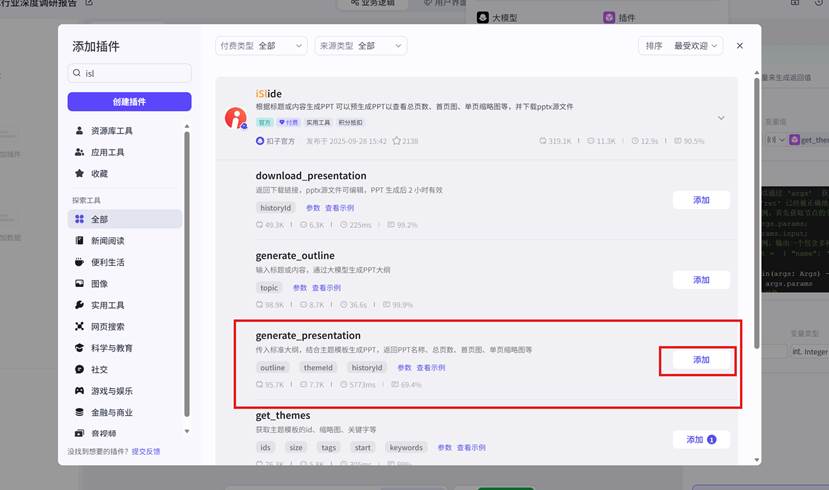Select the 全部 category
829x490 pixels.
click(125, 219)
